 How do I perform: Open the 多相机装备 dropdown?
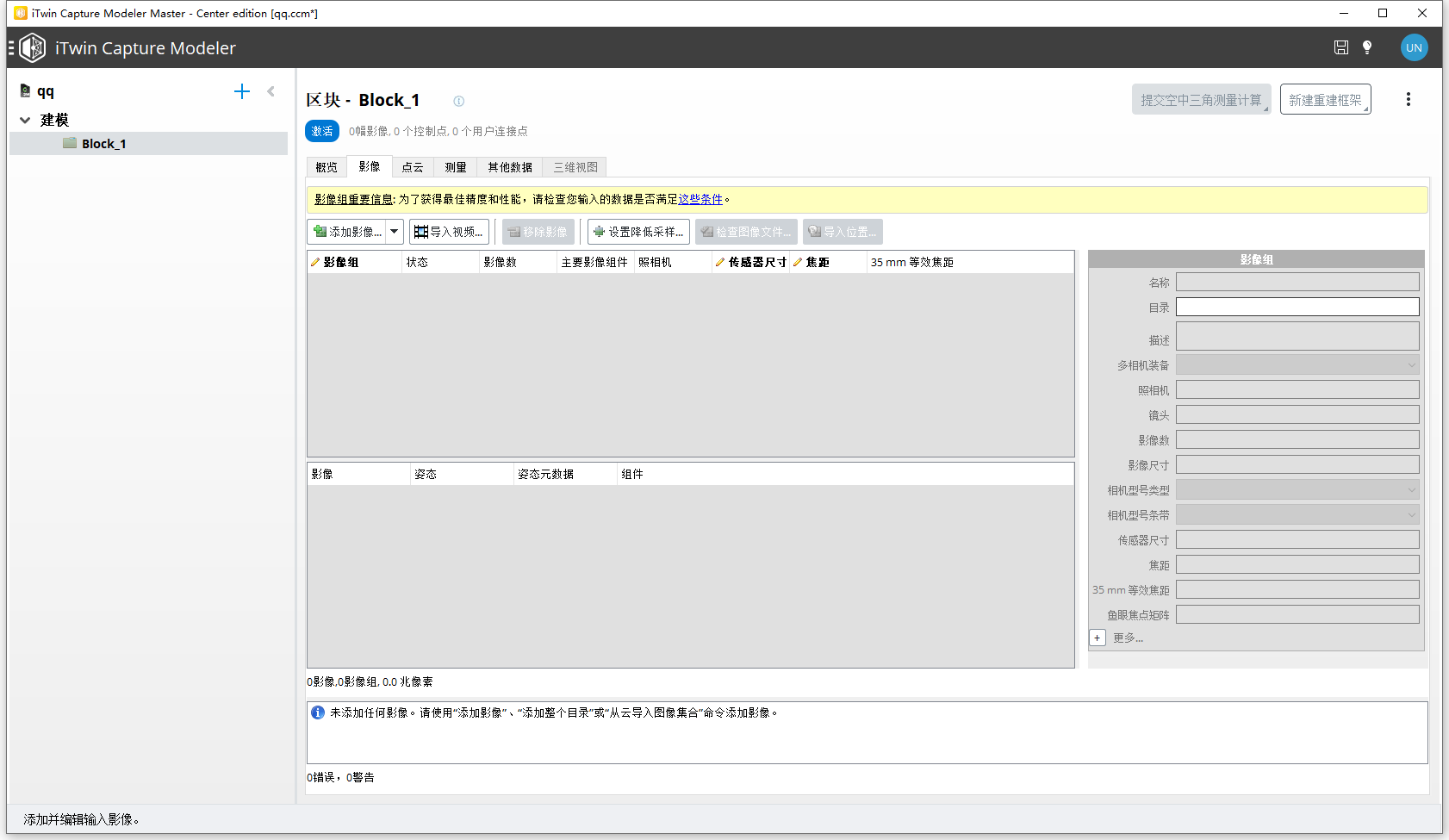point(1297,364)
